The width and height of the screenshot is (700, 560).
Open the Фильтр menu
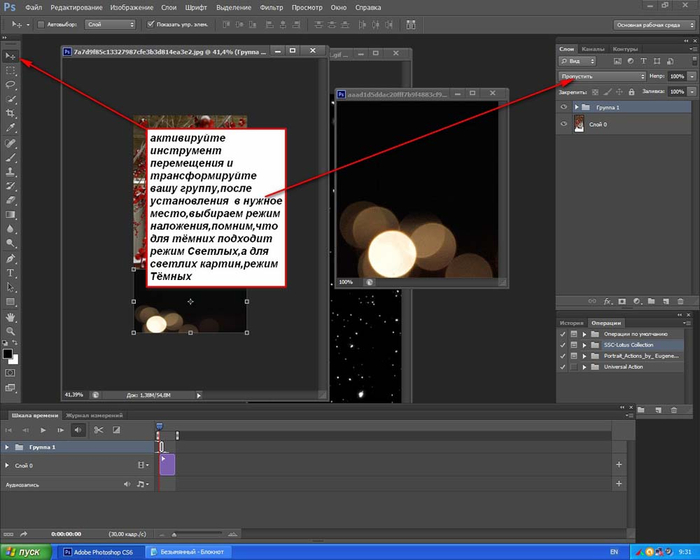click(x=271, y=8)
